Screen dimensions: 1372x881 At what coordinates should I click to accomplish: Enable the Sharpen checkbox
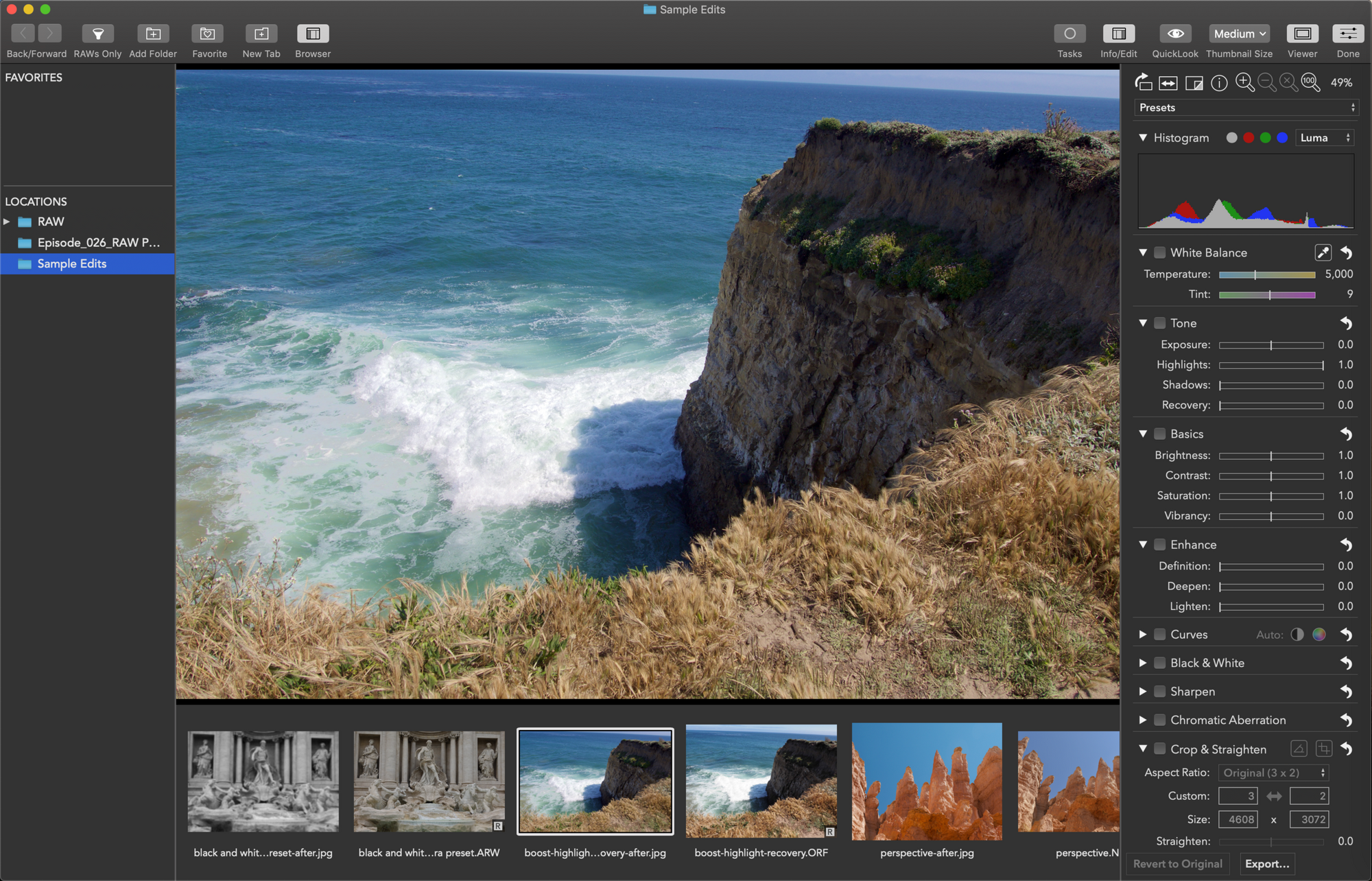(x=1159, y=692)
